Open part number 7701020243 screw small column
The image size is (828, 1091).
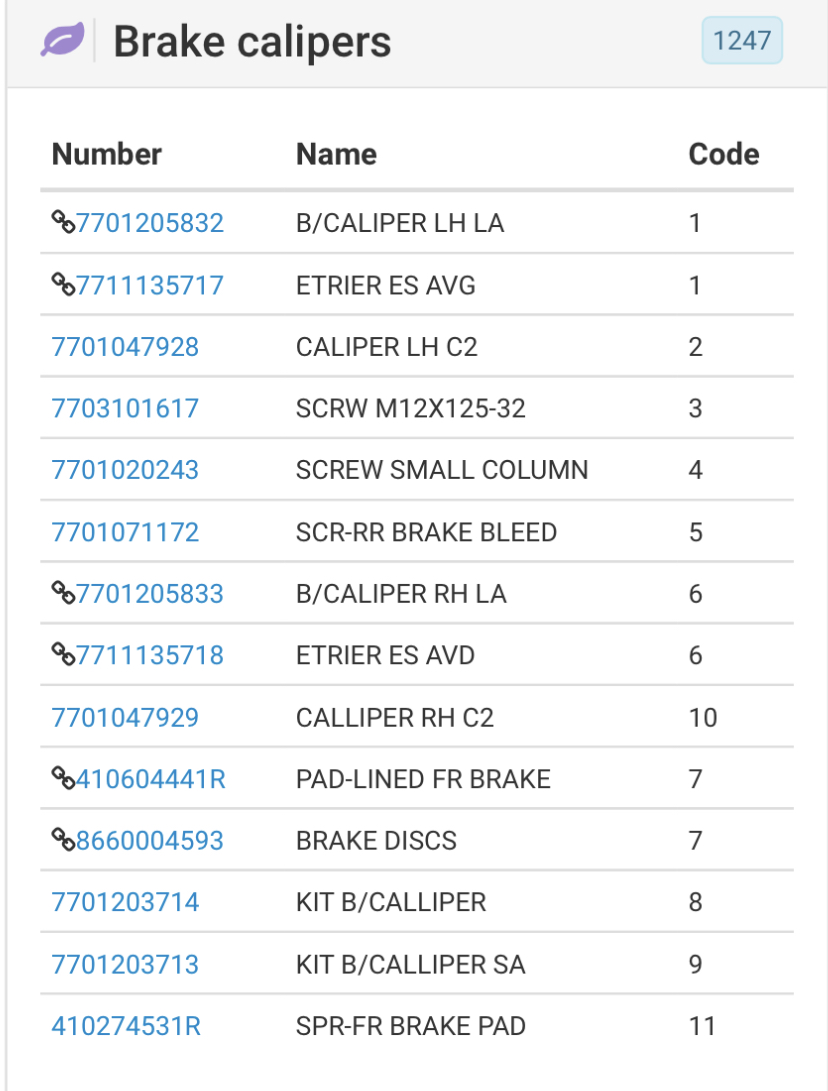click(x=125, y=470)
